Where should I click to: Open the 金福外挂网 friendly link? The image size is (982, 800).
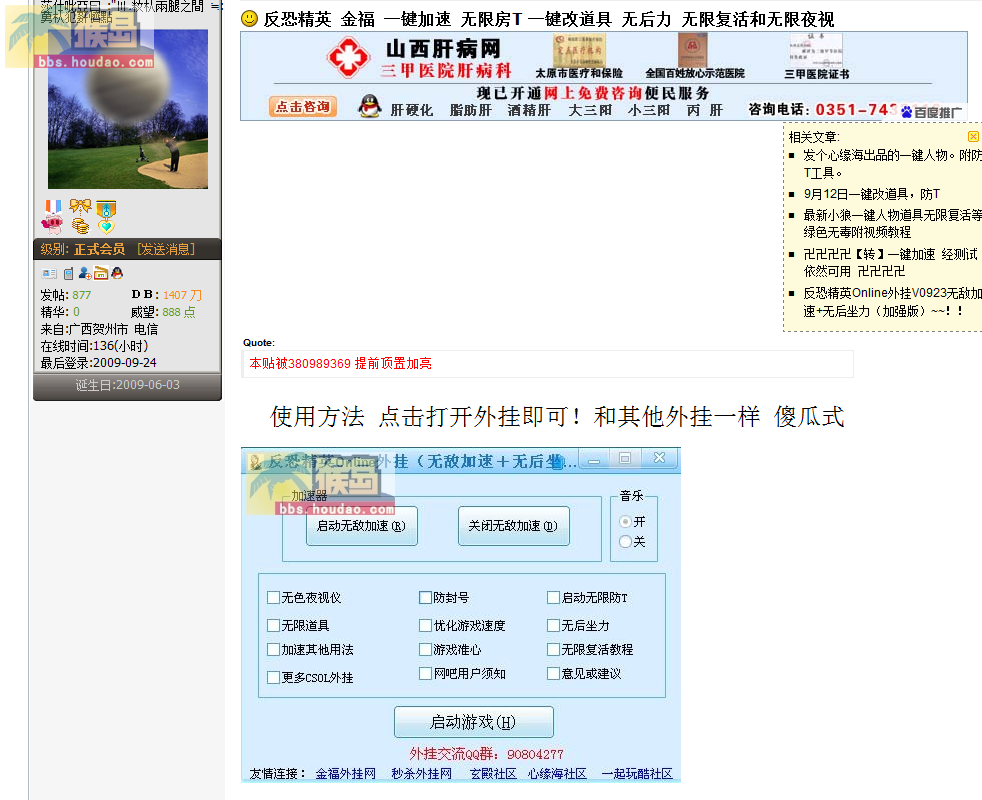(x=346, y=774)
